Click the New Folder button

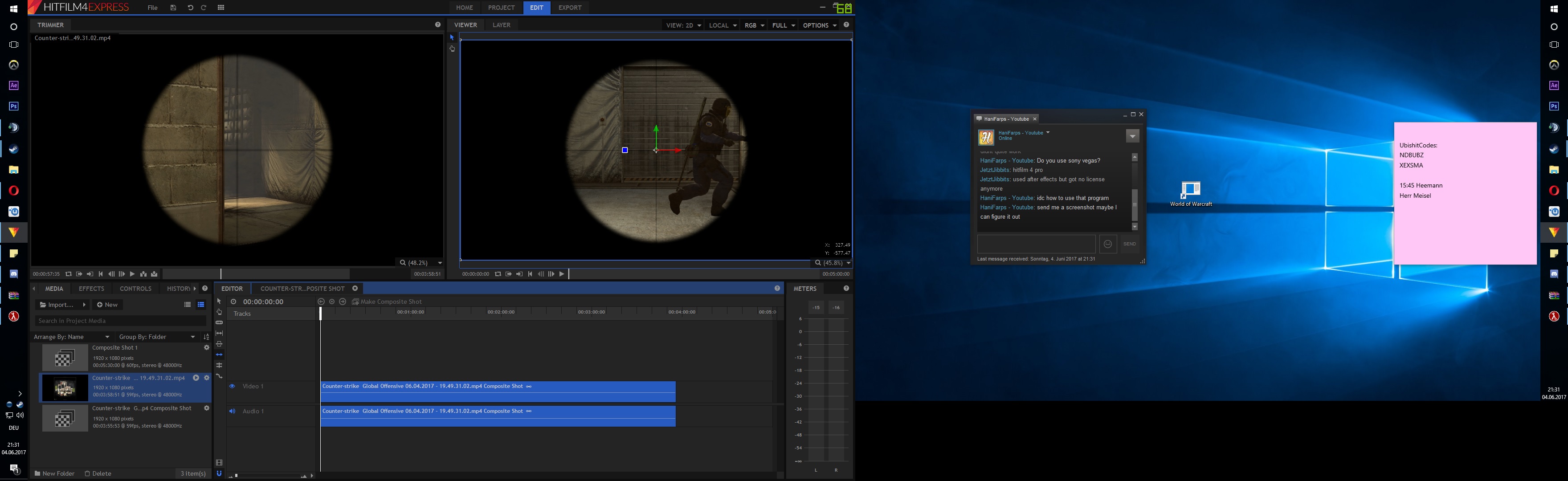coord(55,473)
